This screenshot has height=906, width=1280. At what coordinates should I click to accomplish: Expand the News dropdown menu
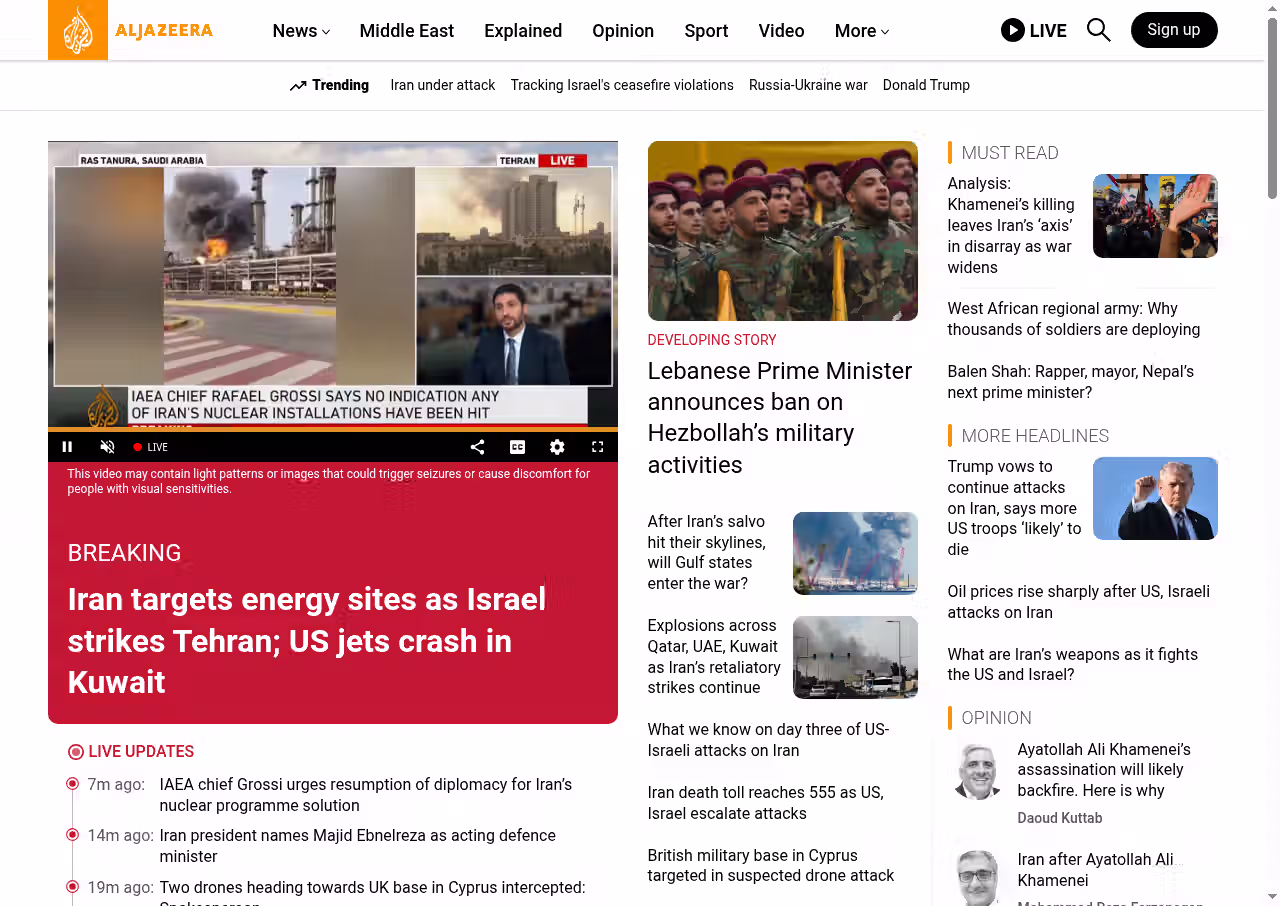pyautogui.click(x=301, y=31)
